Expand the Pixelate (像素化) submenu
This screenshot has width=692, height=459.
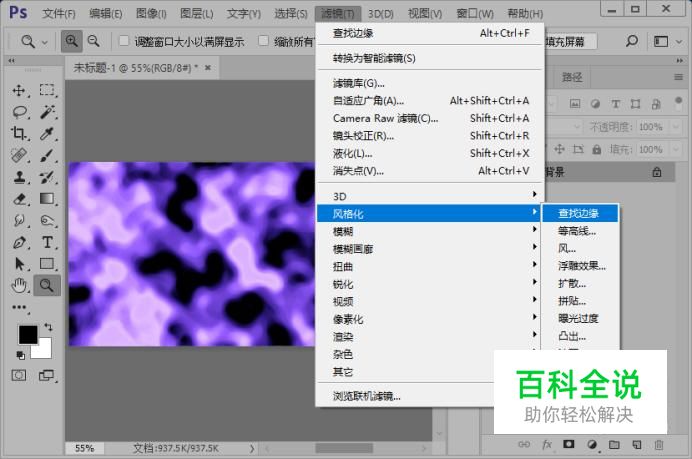(x=431, y=319)
